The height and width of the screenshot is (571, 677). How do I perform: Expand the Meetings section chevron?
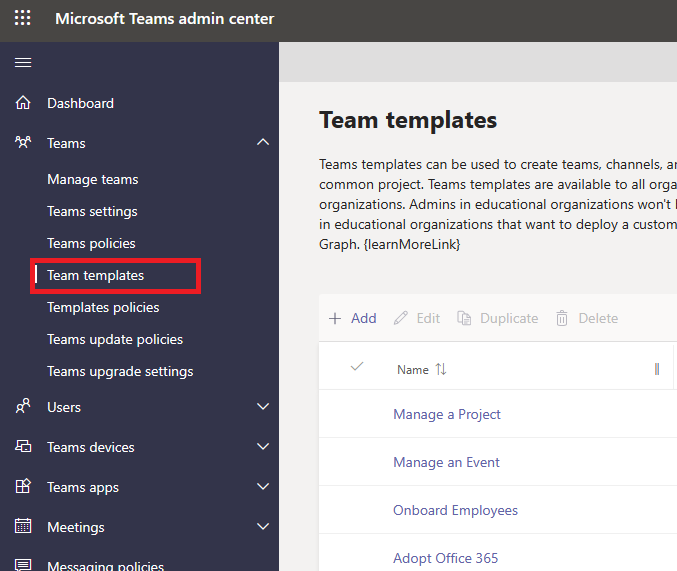tap(263, 527)
